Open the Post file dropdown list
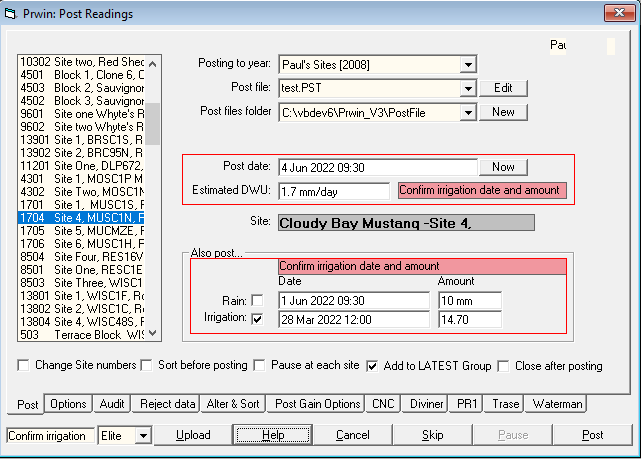Viewport: 641px width, 459px height. coord(467,89)
